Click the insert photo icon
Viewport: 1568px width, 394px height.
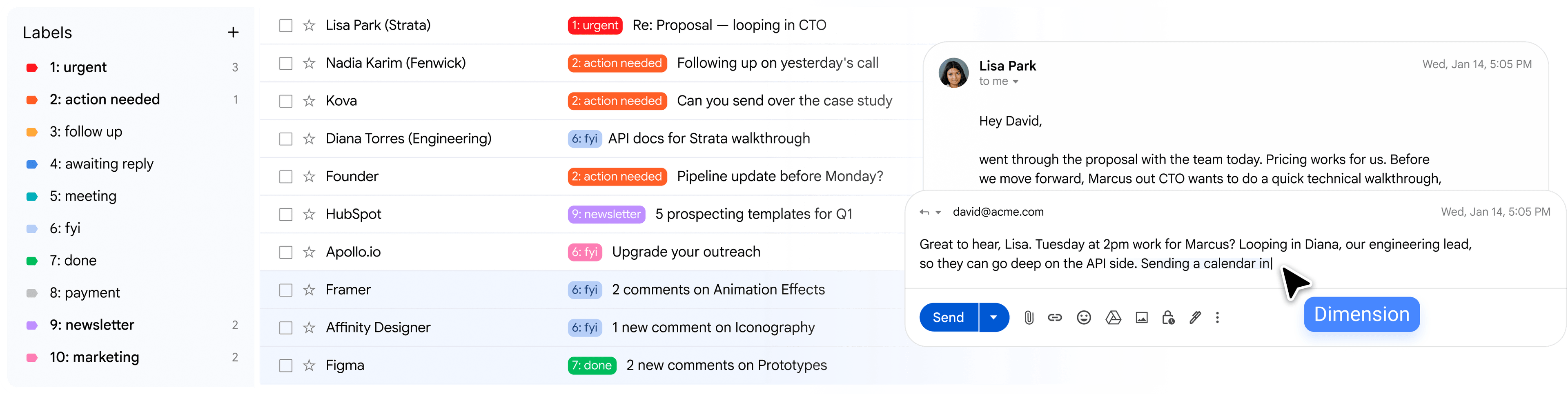tap(1141, 317)
